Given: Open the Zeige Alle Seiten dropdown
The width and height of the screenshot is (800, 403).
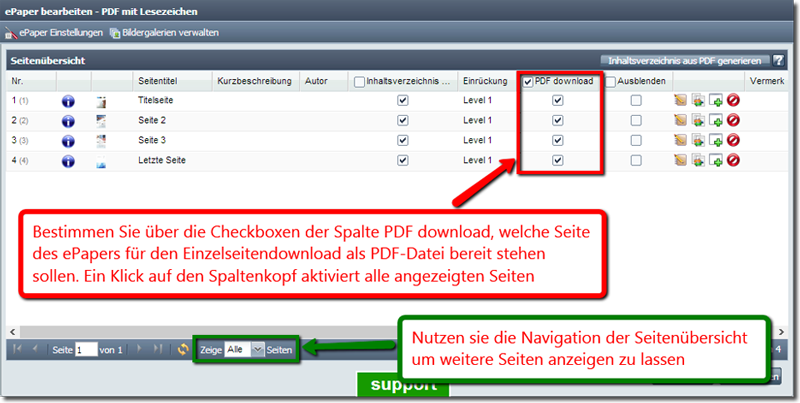Looking at the screenshot, I should click(x=258, y=349).
